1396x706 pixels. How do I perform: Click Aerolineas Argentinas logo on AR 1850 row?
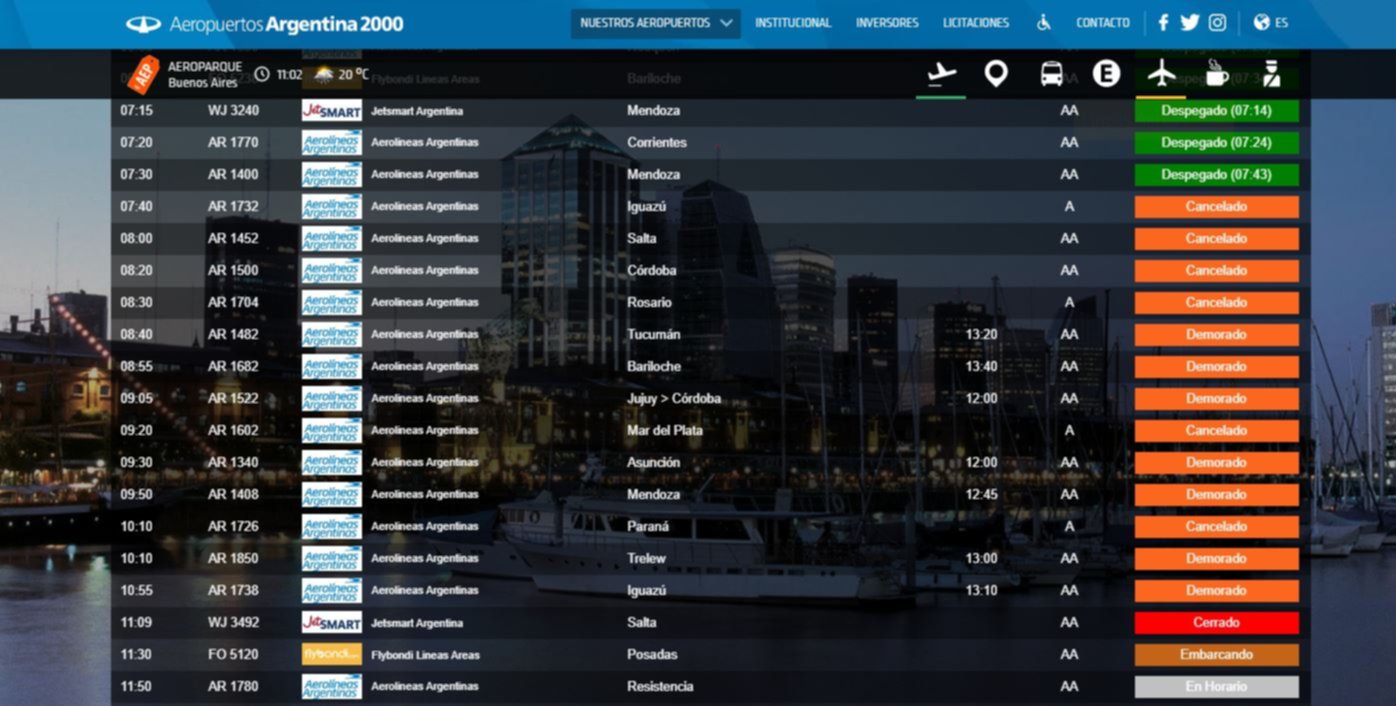click(x=332, y=558)
